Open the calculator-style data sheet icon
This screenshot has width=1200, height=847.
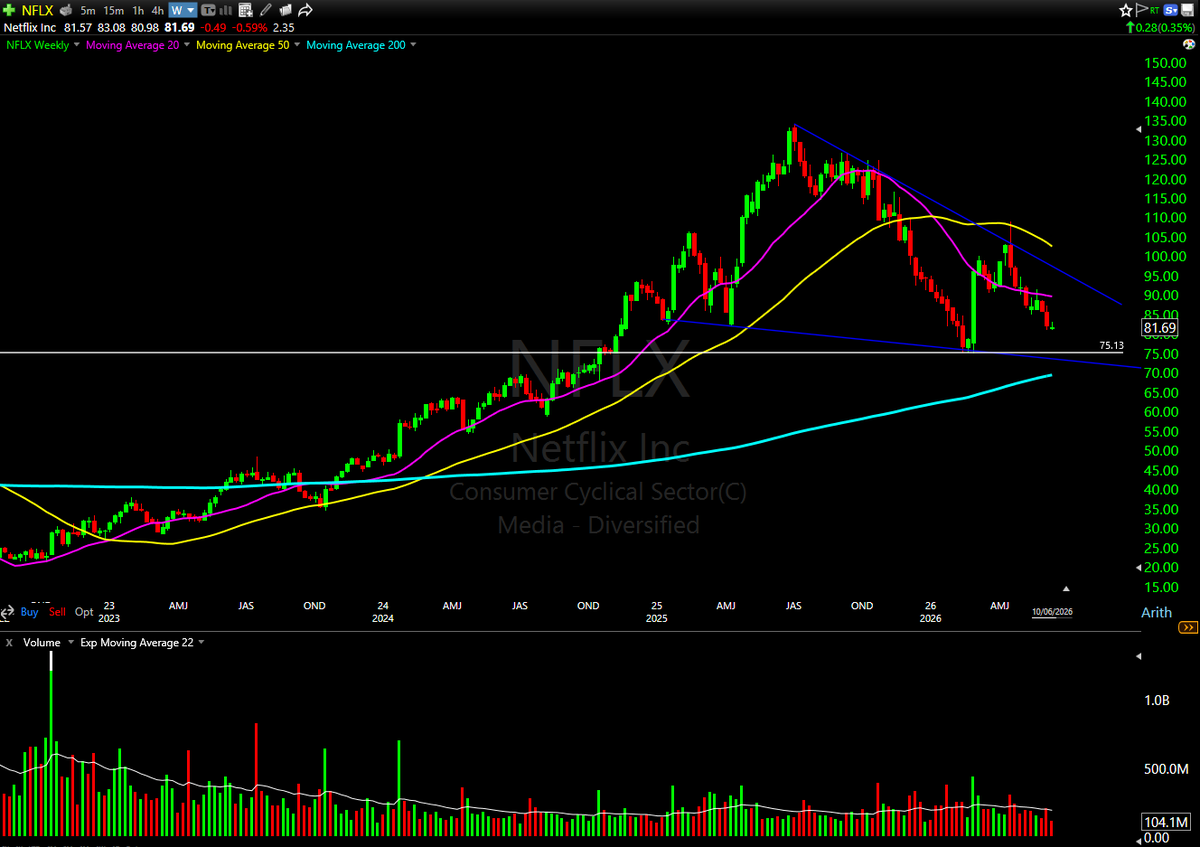(x=246, y=10)
